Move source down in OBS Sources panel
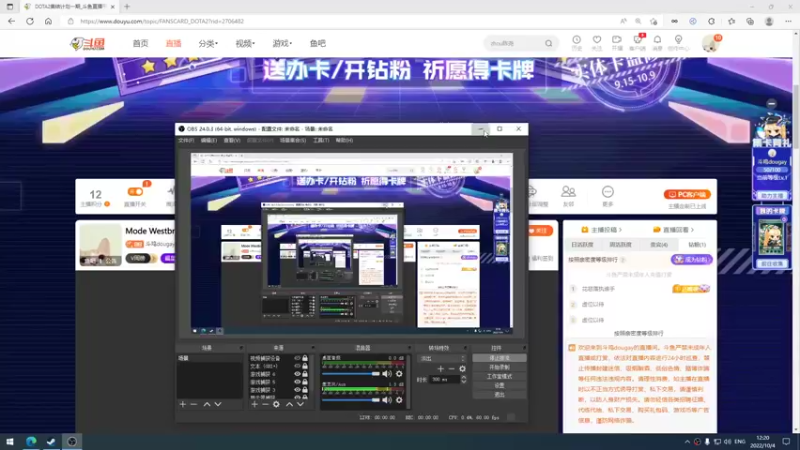 [300, 404]
